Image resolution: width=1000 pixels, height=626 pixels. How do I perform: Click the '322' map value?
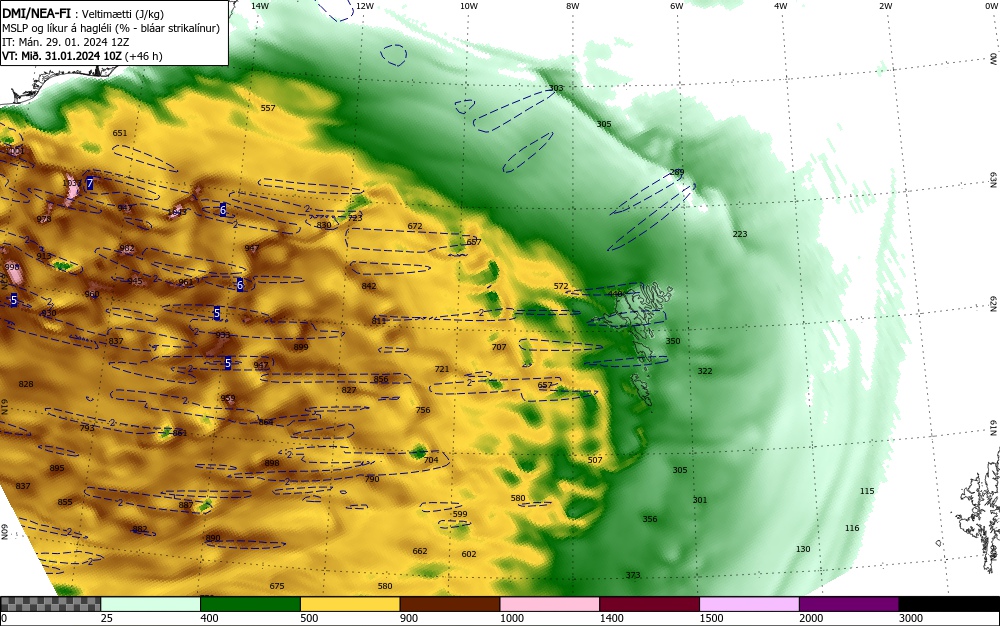coord(705,371)
